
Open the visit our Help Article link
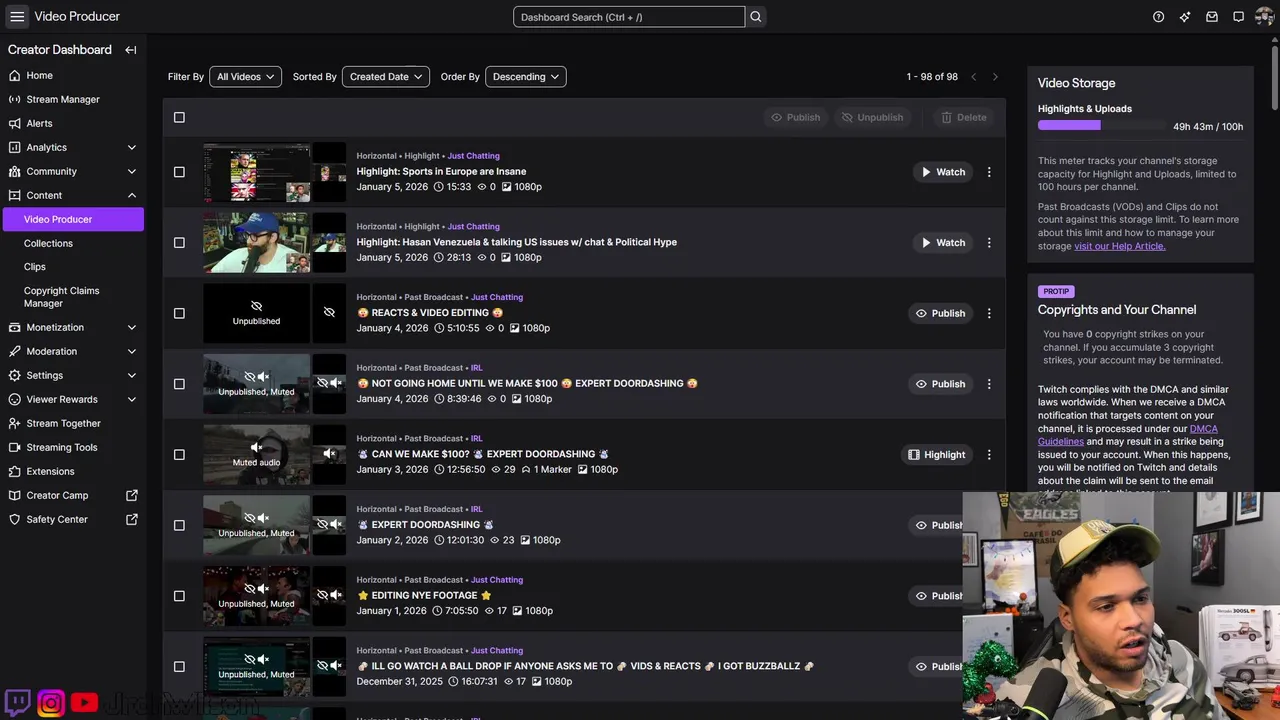(x=1120, y=246)
